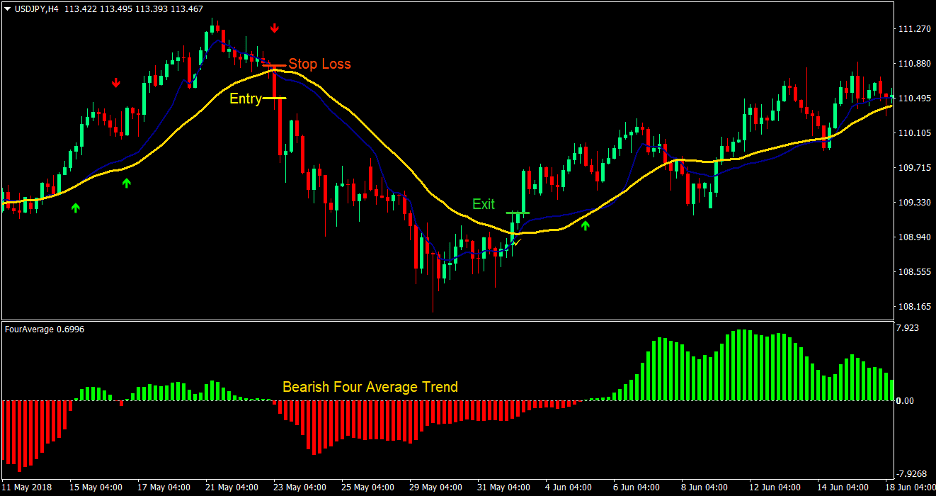Click the 14 Jun 04:00 time label

click(x=843, y=487)
